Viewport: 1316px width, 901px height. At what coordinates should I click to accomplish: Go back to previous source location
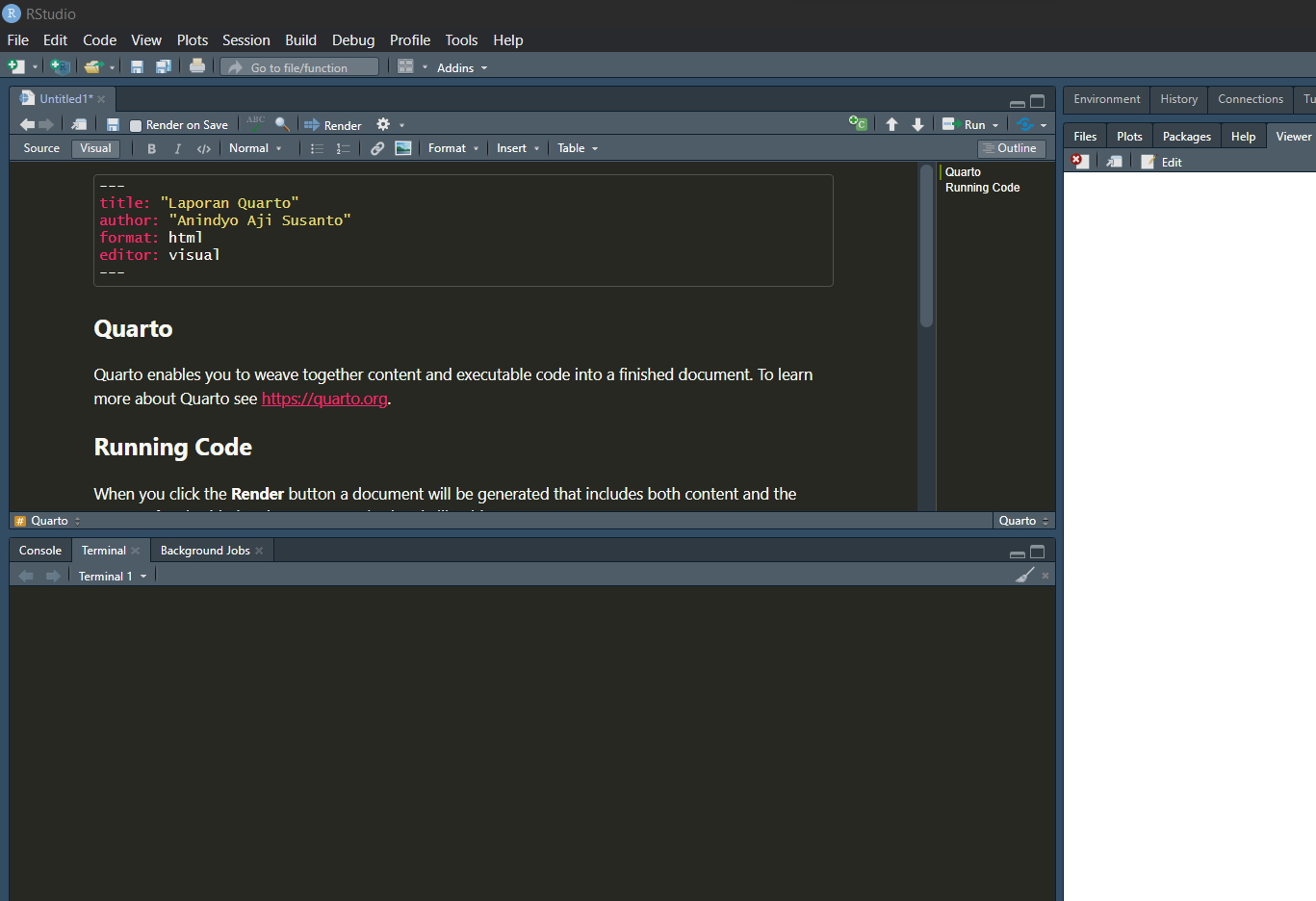point(27,124)
